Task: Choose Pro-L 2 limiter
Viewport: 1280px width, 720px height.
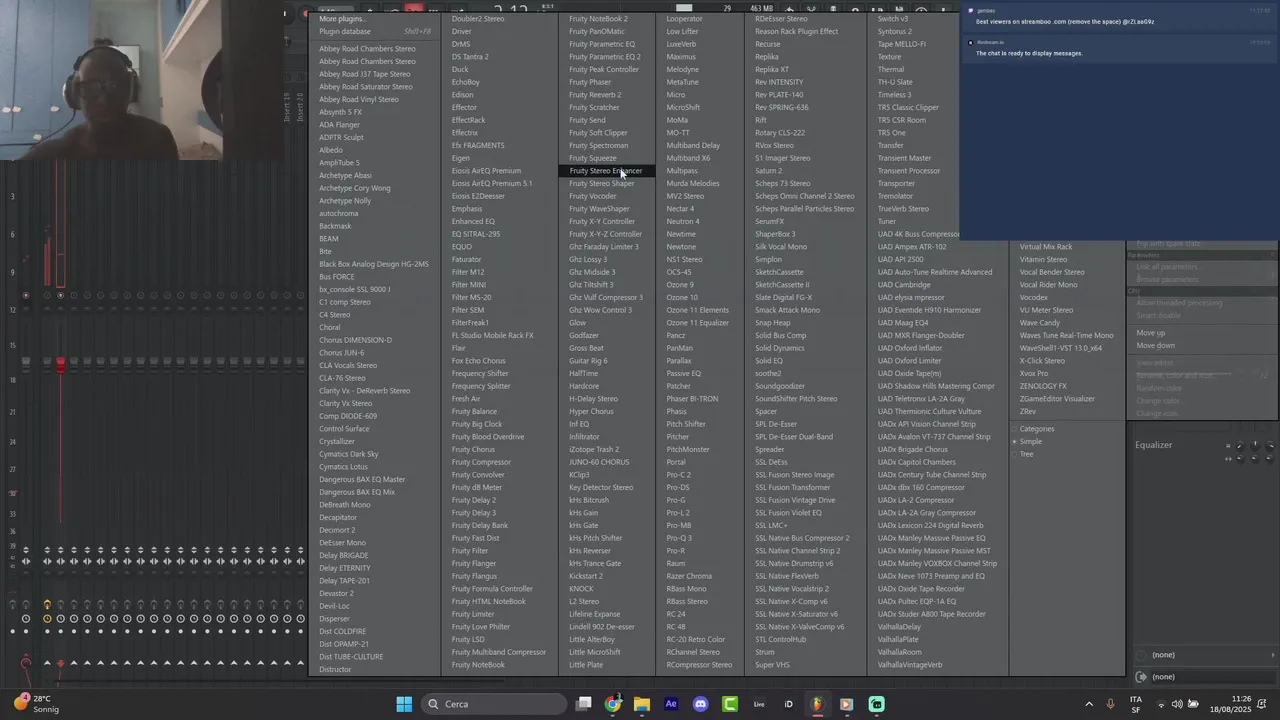Action: click(x=678, y=513)
